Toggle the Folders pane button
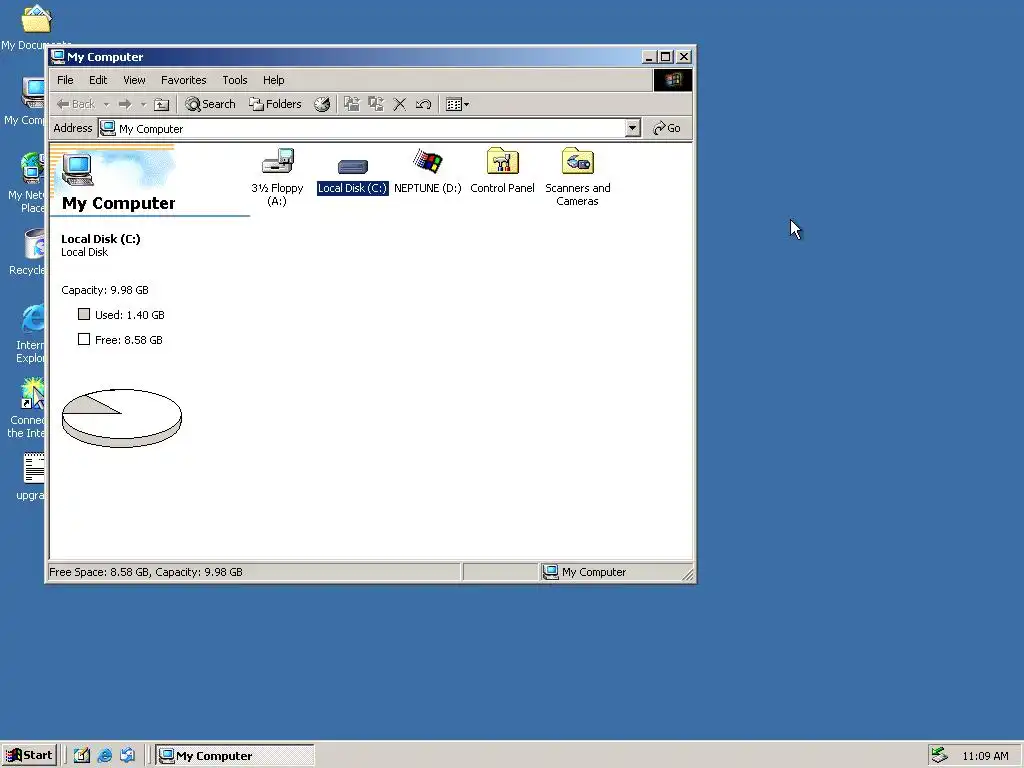Image resolution: width=1024 pixels, height=768 pixels. pos(275,104)
